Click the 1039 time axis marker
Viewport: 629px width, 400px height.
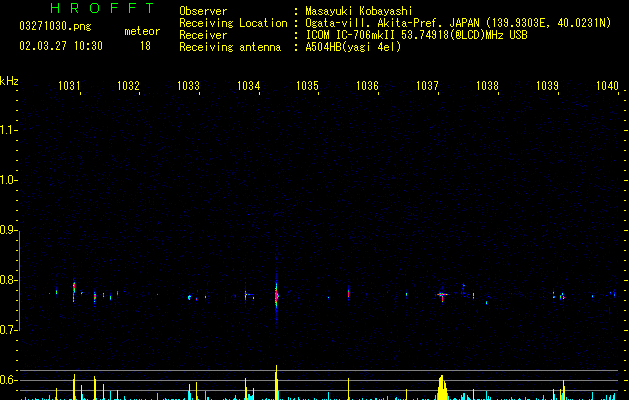coord(547,86)
